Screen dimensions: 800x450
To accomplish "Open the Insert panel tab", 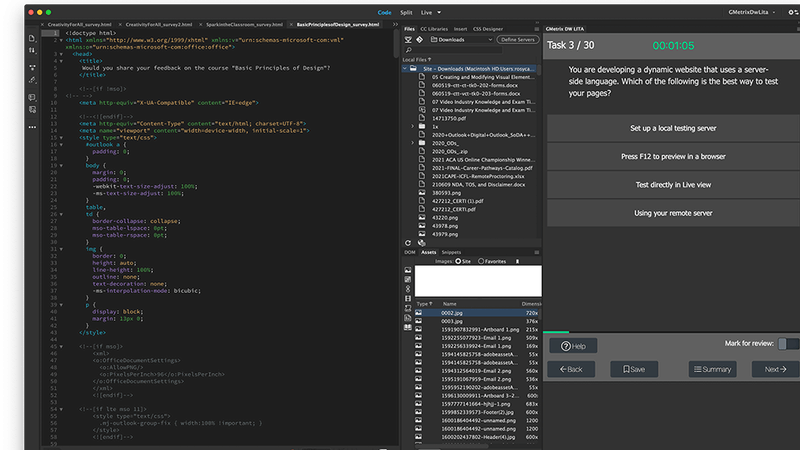I will pos(460,29).
